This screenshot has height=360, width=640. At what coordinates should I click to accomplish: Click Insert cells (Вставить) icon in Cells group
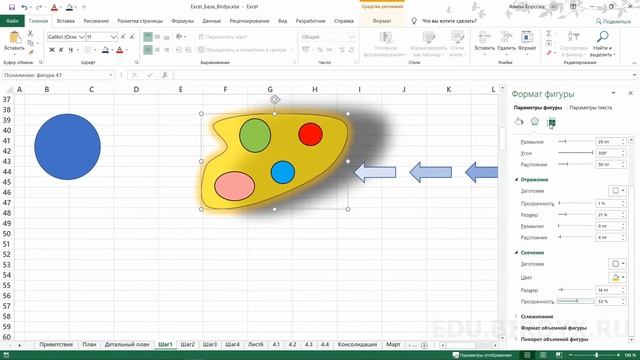point(484,38)
